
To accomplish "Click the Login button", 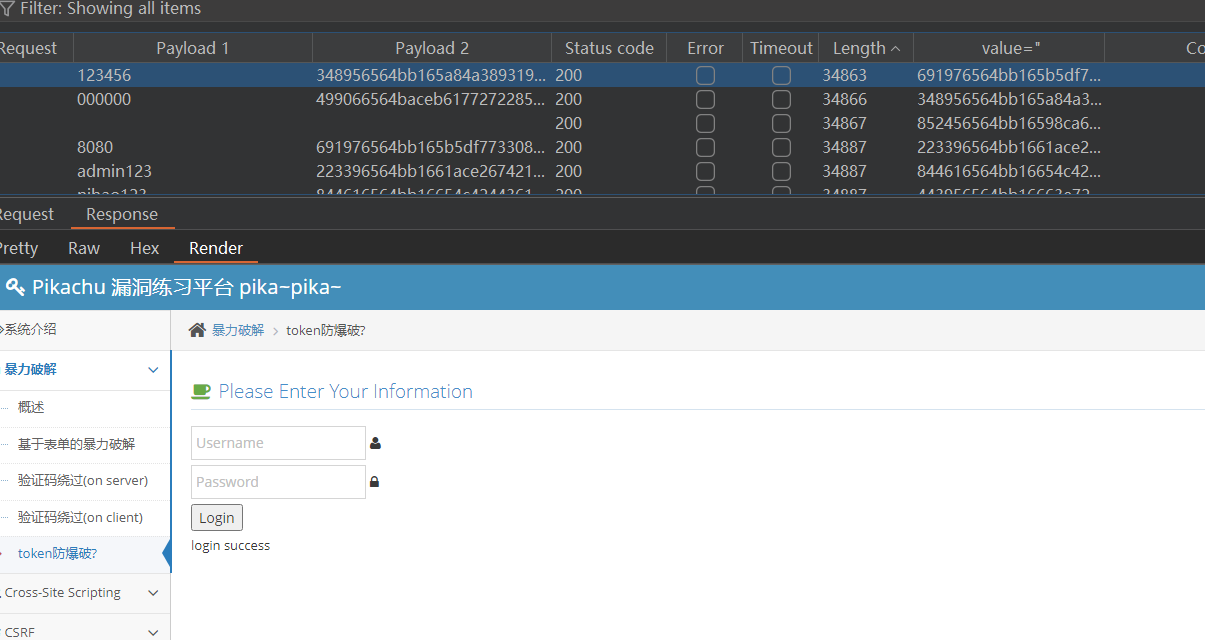I will coord(217,517).
